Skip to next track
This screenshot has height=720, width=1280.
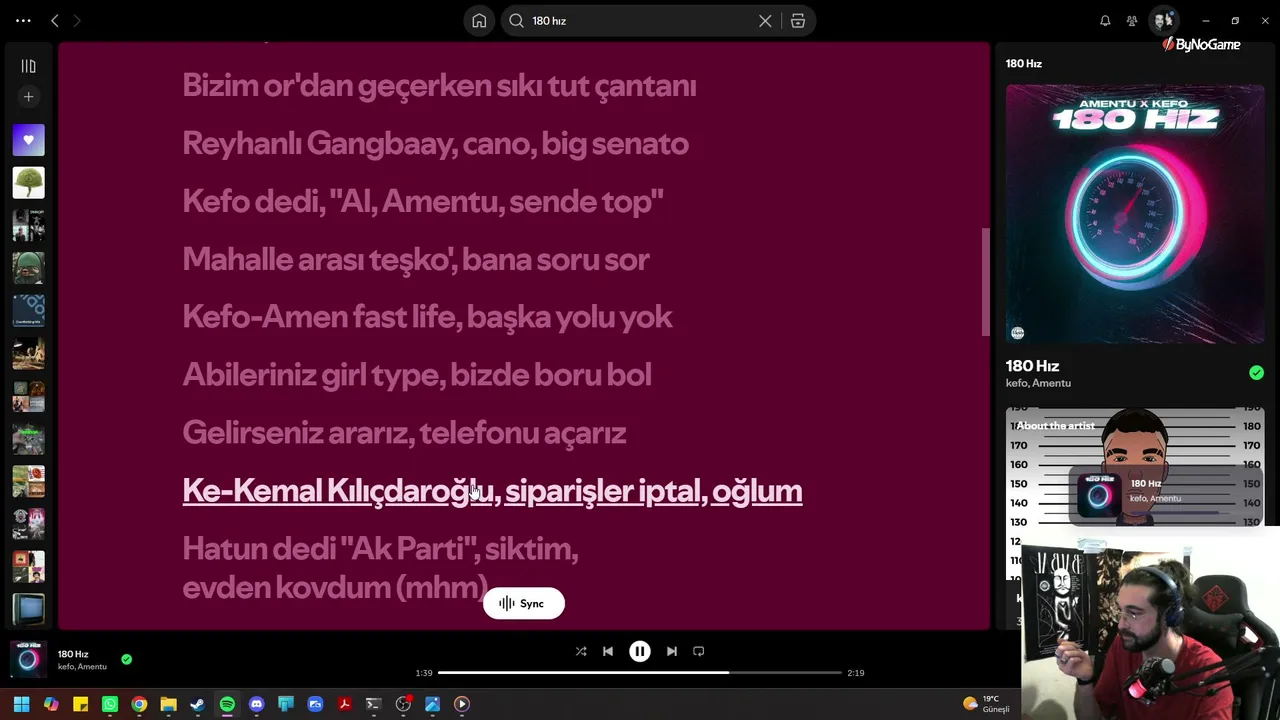(672, 651)
